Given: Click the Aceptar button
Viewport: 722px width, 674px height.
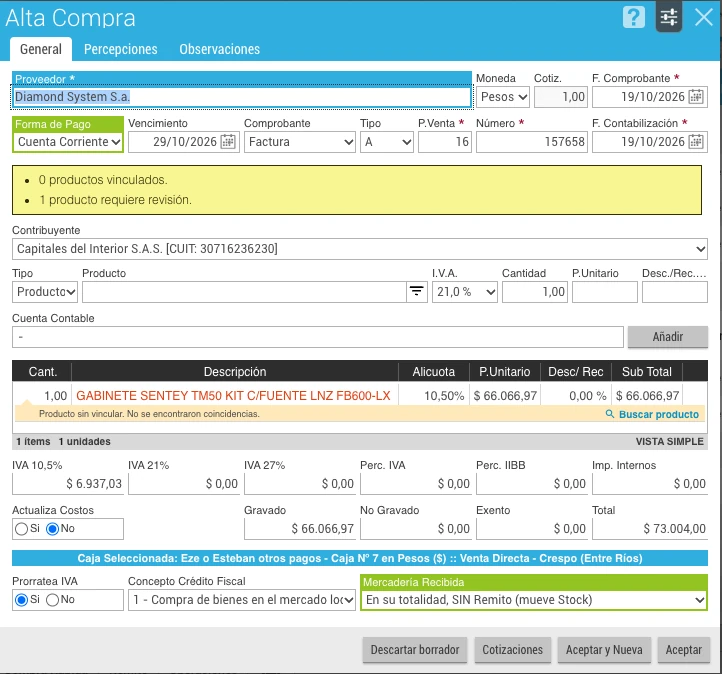Looking at the screenshot, I should [x=684, y=650].
